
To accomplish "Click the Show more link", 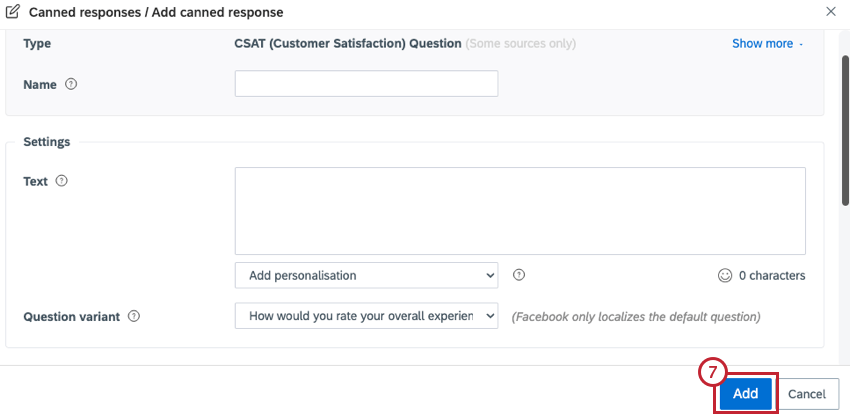I will tap(762, 44).
